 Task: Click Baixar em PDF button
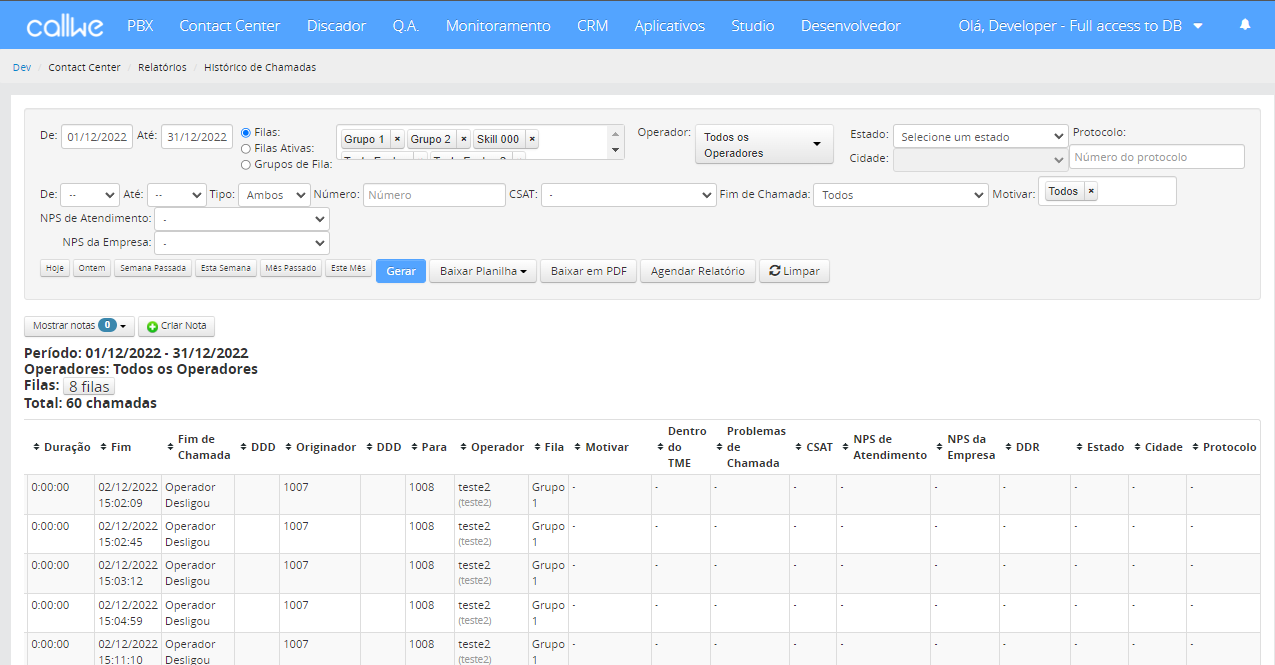pos(589,271)
